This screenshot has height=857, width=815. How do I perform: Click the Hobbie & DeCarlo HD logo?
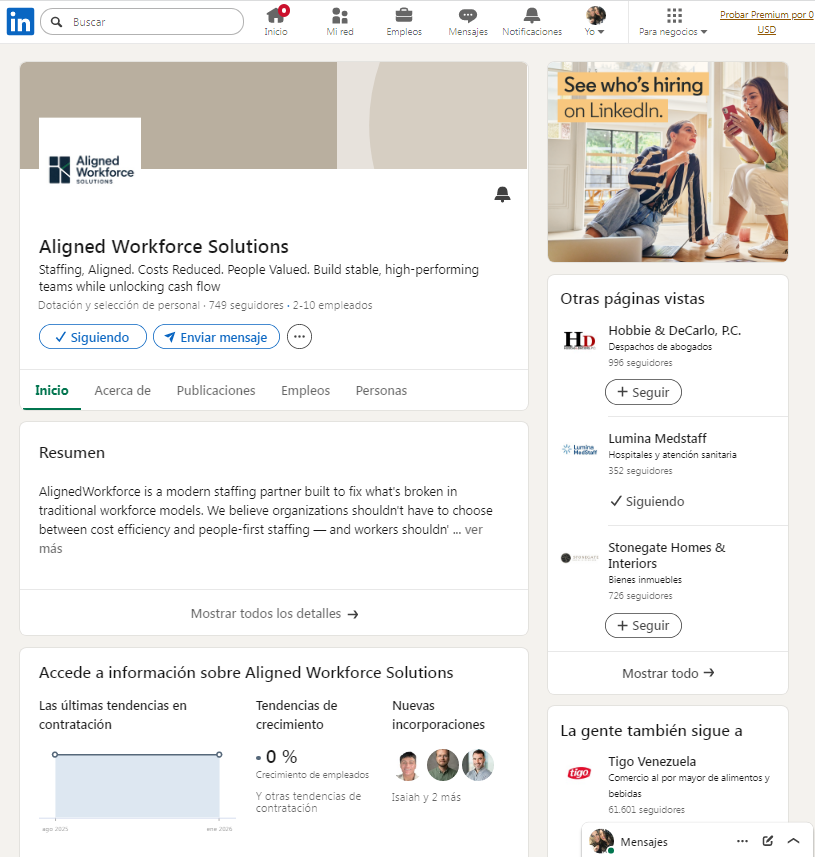click(x=579, y=341)
